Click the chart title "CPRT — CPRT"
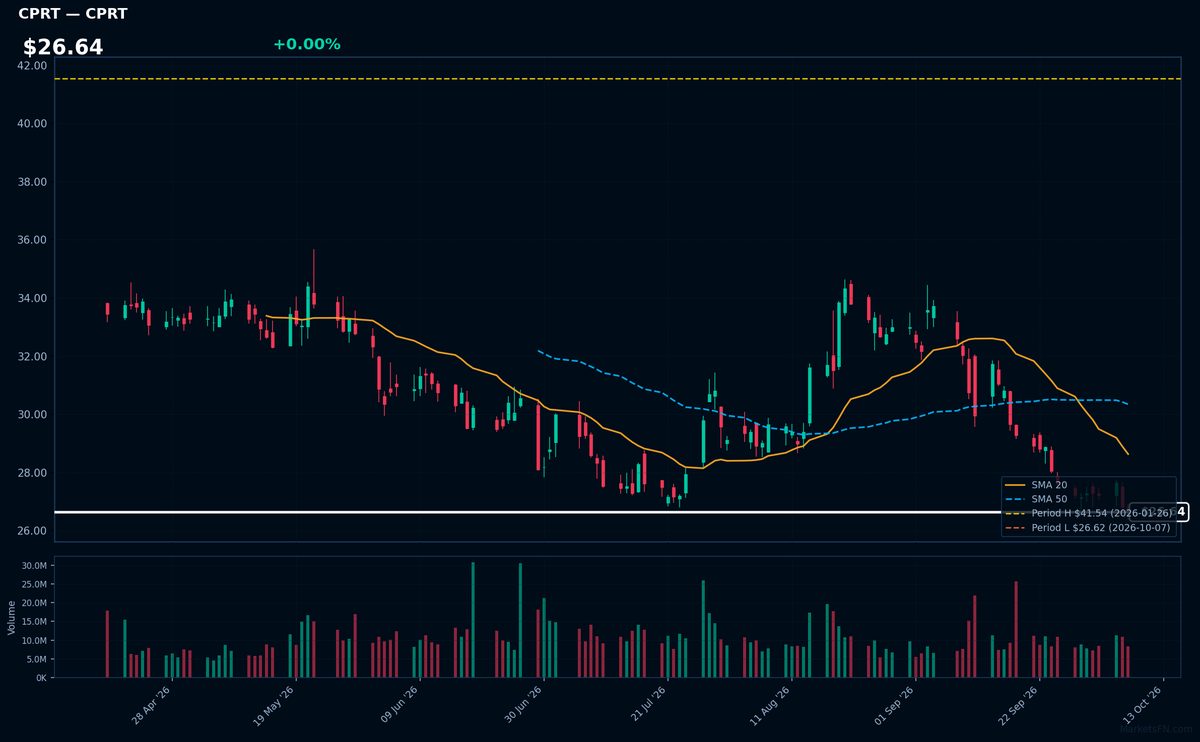The image size is (1200, 742). tap(73, 14)
